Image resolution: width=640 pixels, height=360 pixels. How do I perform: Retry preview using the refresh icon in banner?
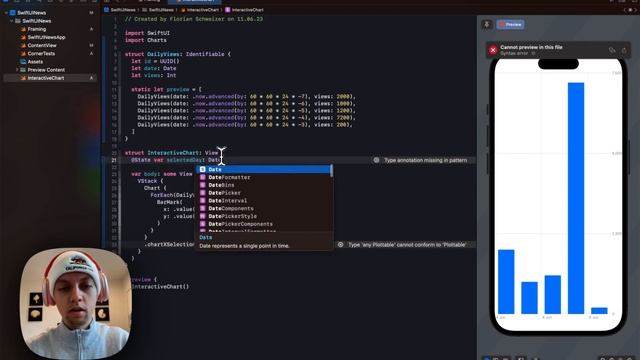coord(624,50)
